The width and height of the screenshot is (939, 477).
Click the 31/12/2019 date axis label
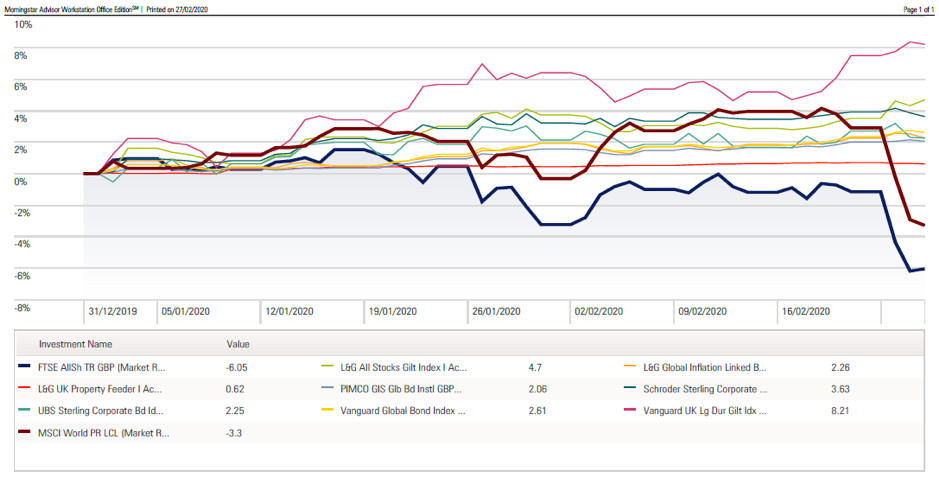tap(113, 311)
